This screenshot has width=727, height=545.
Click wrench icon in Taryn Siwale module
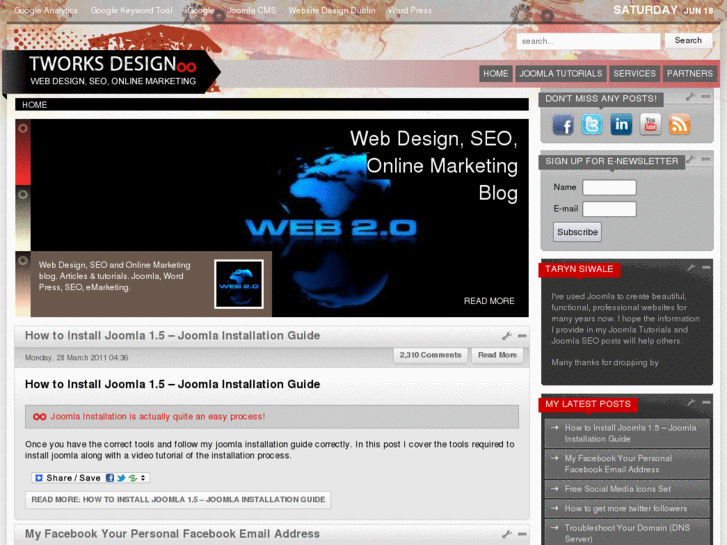690,268
